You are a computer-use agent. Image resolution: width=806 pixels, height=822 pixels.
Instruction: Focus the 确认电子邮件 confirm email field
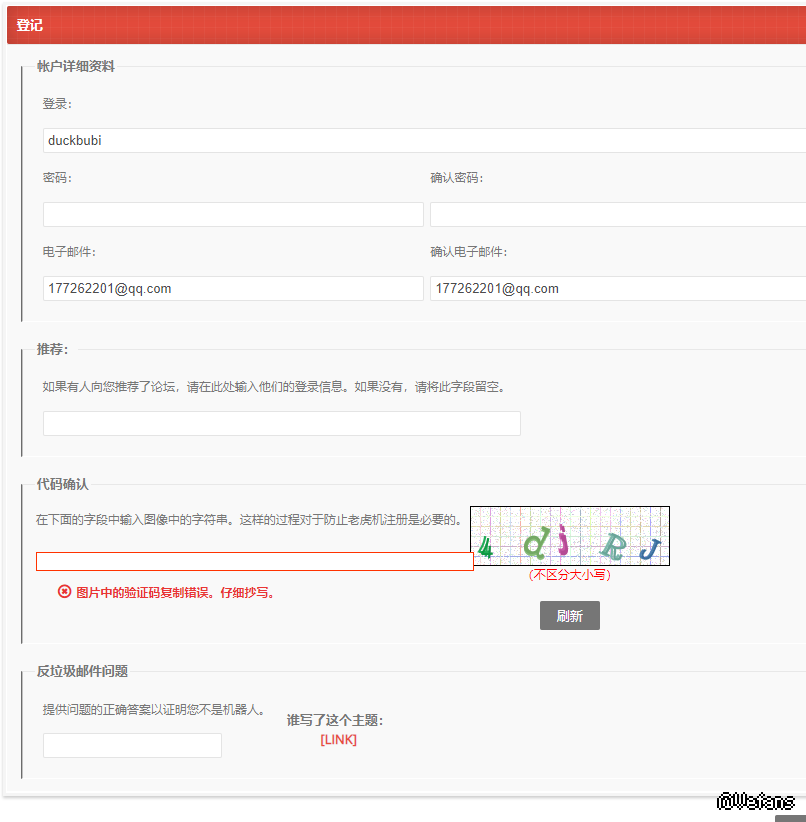tap(617, 289)
